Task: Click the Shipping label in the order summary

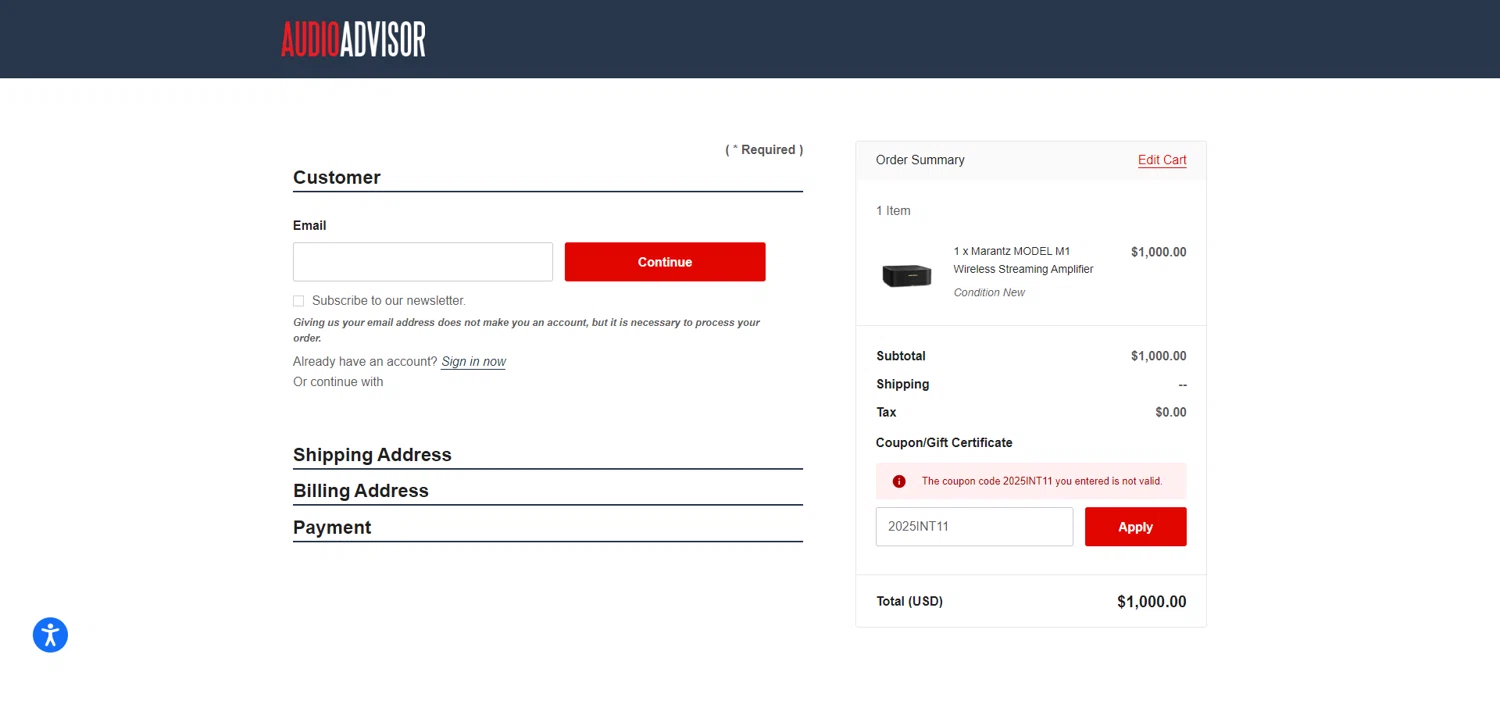Action: 903,384
